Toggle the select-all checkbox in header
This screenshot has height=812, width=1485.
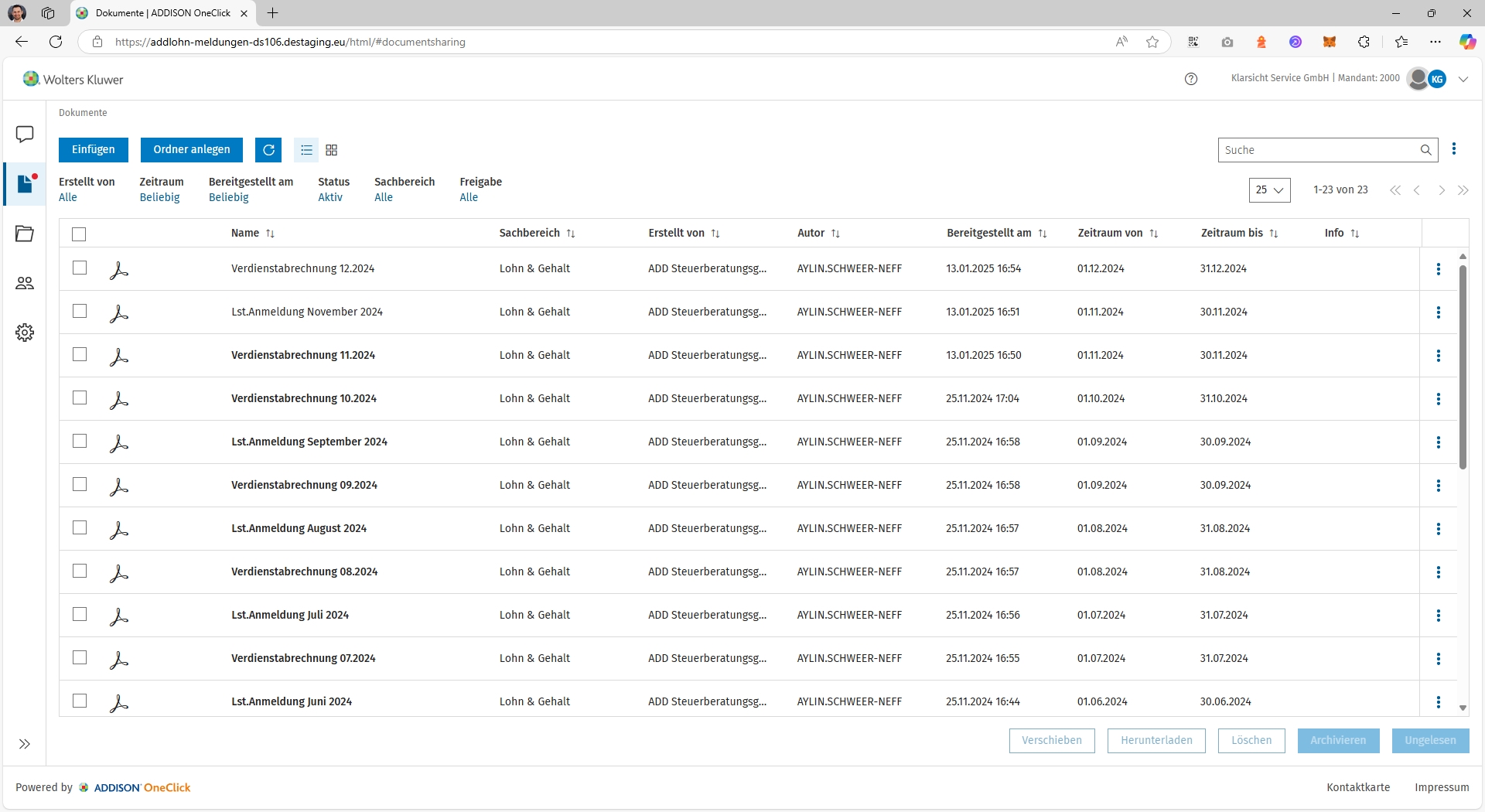(x=79, y=234)
